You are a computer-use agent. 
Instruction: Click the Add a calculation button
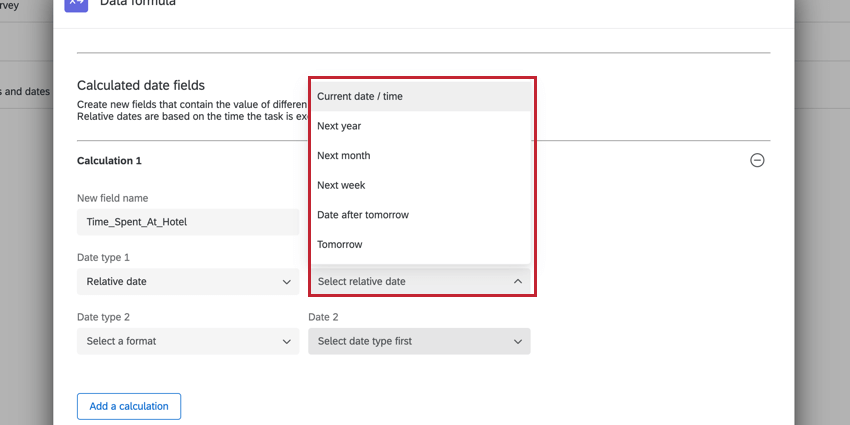click(x=129, y=406)
